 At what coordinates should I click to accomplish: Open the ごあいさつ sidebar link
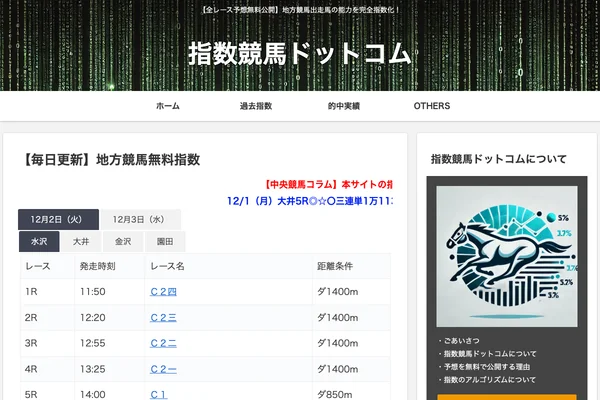[461, 341]
